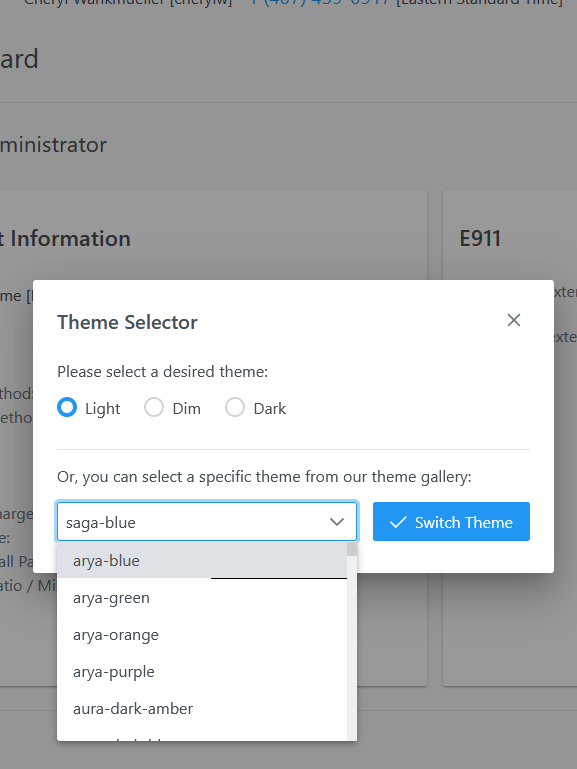
Task: Click the Dark radio option label
Action: pos(270,409)
